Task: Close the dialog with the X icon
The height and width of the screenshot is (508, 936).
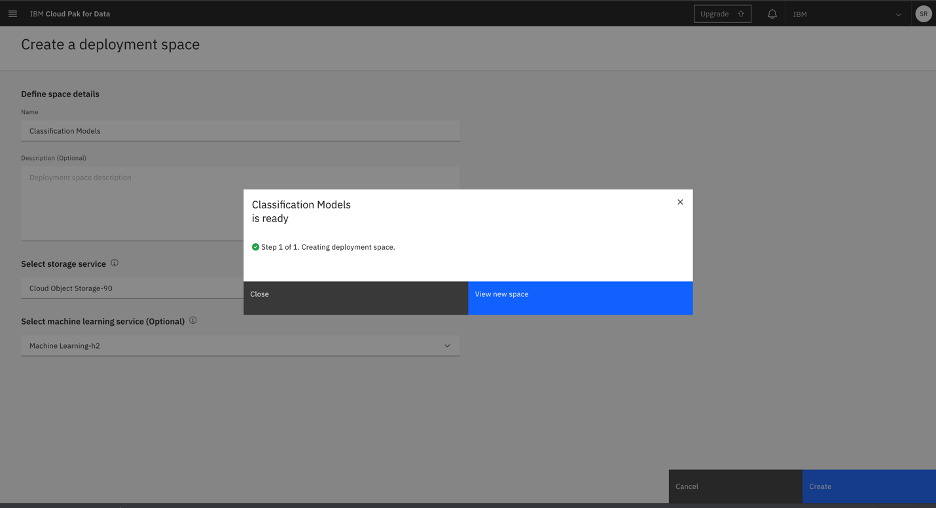Action: (x=680, y=202)
